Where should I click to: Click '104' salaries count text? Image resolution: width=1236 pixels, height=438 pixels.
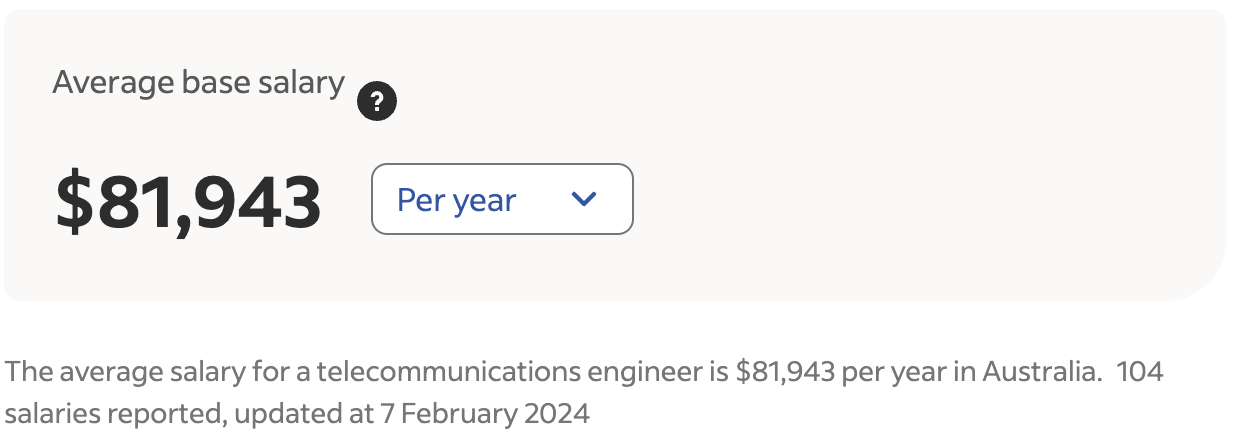1140,373
